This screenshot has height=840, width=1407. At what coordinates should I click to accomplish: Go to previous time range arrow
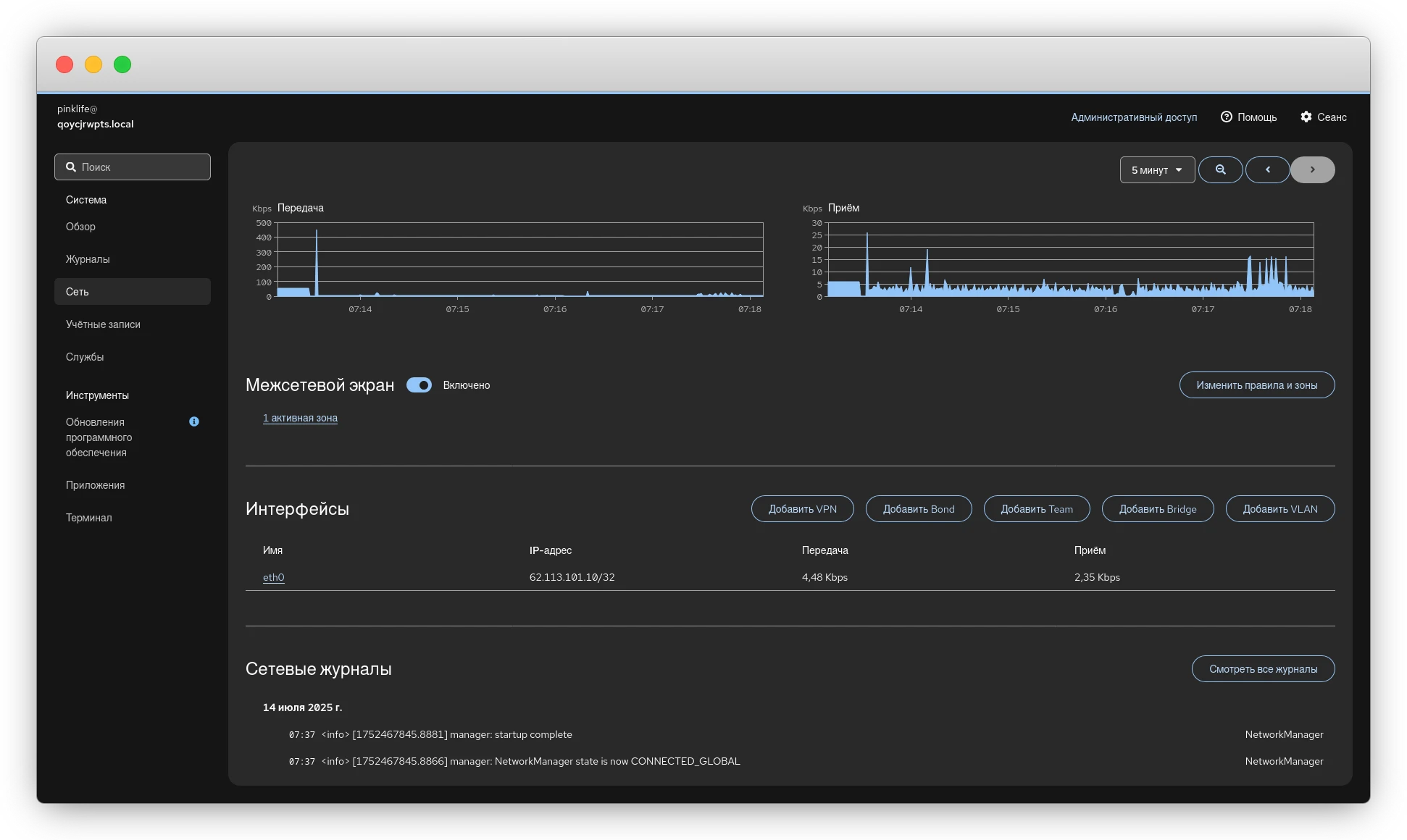tap(1267, 169)
